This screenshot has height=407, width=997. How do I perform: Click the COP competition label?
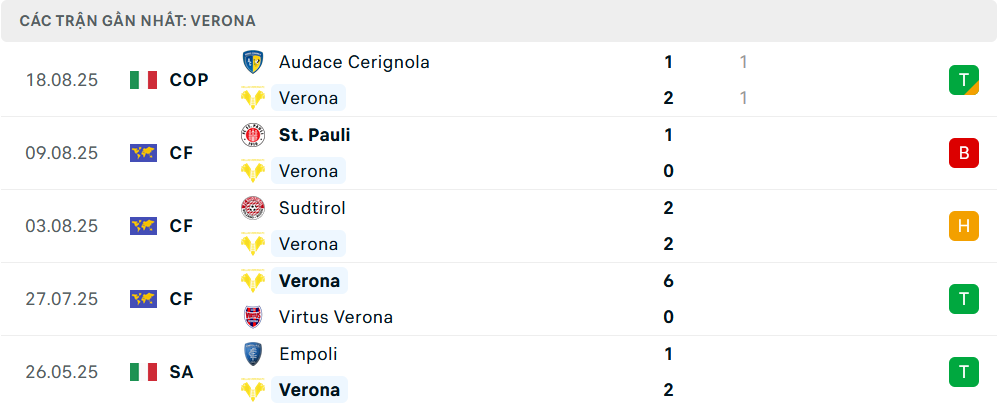189,80
